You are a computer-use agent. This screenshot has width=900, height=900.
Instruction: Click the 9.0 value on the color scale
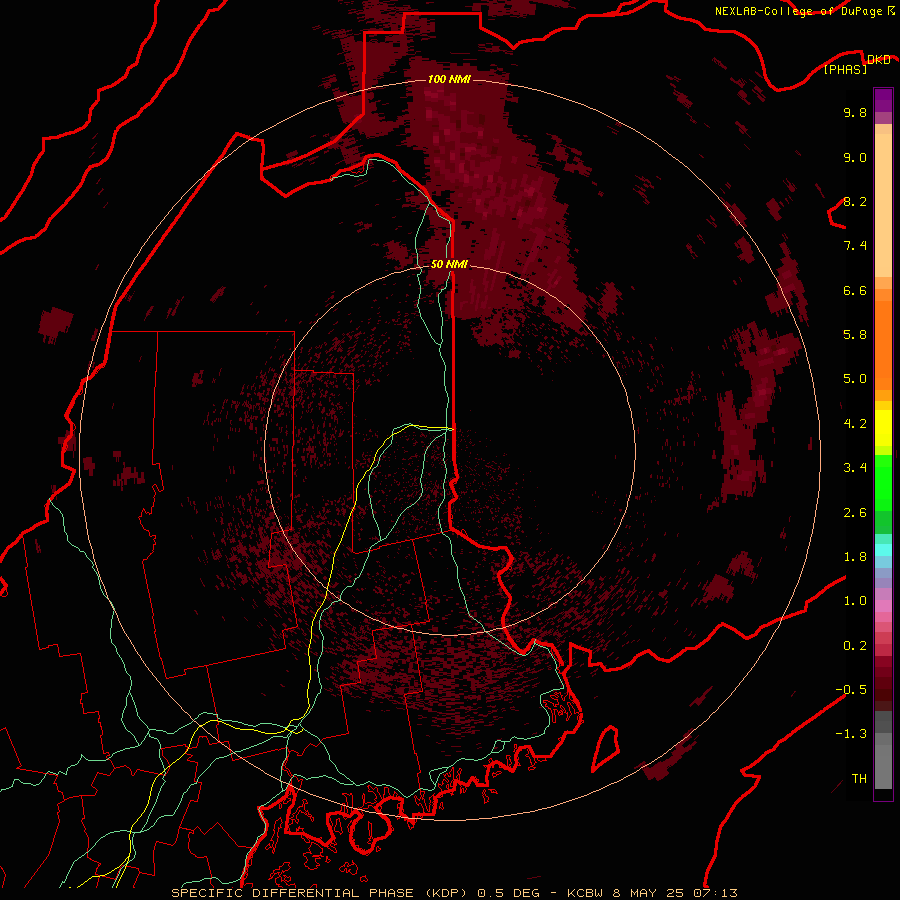tap(855, 157)
